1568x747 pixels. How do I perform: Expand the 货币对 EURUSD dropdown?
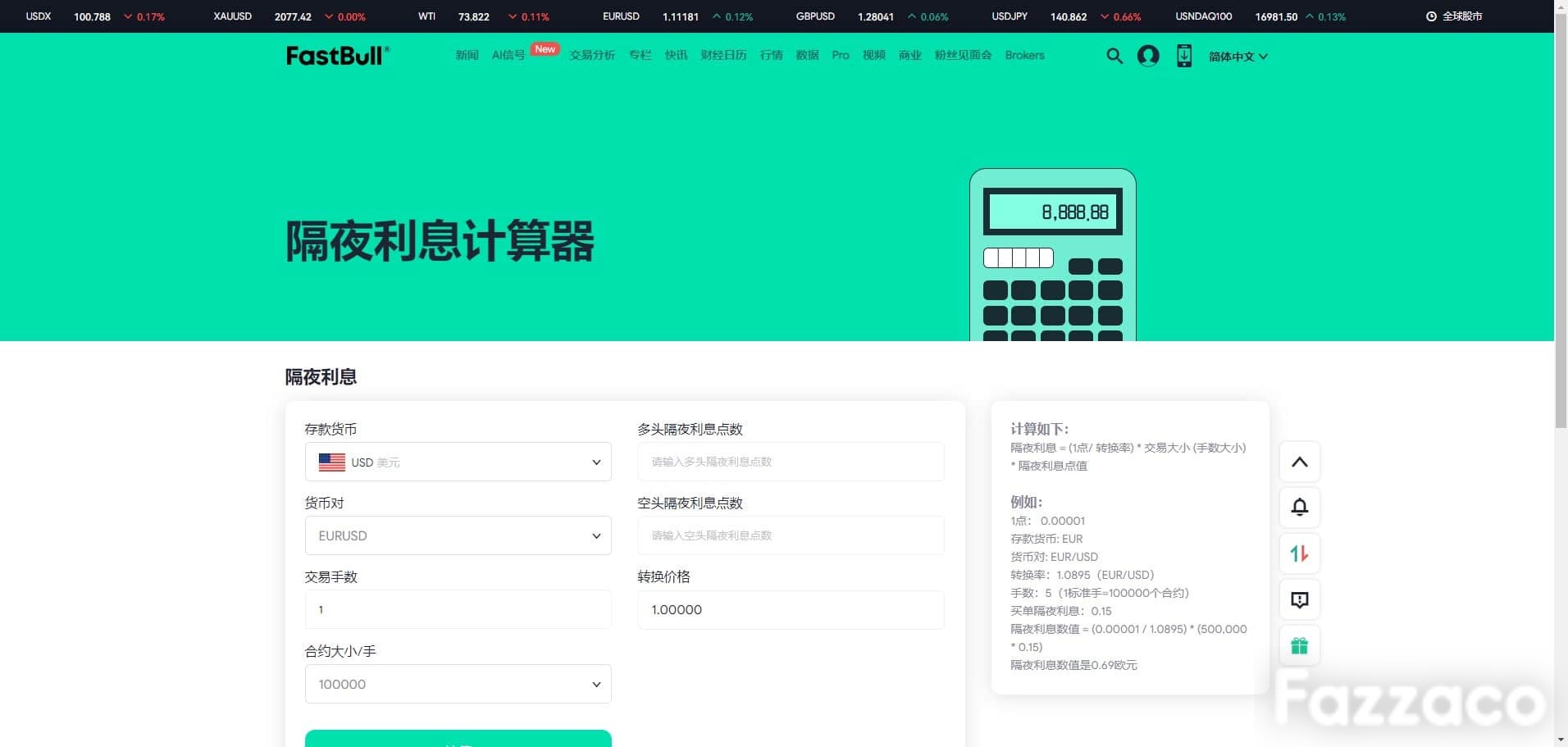coord(458,535)
